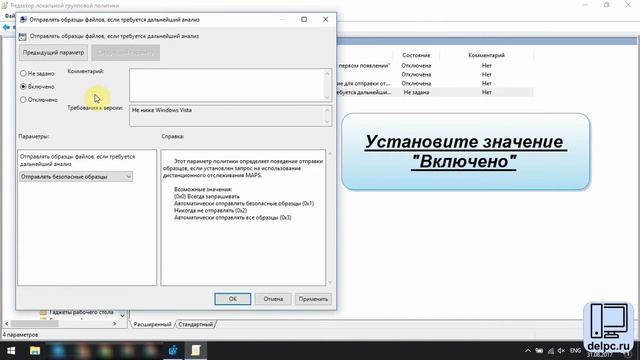The image size is (640, 360).
Task: Click the 'Отмена' button
Action: (x=273, y=299)
